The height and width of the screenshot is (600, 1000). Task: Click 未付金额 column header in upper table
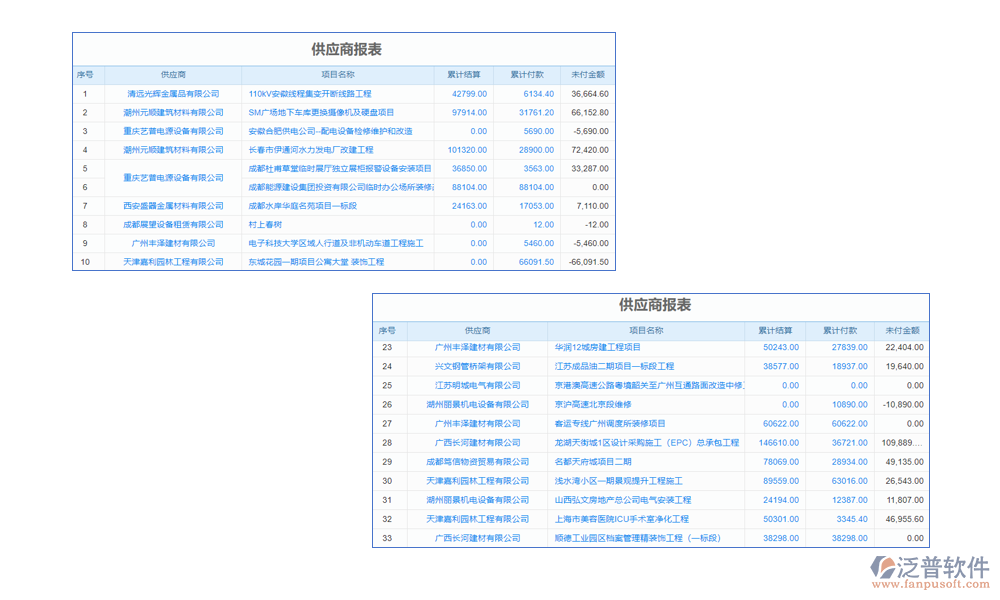[x=587, y=74]
